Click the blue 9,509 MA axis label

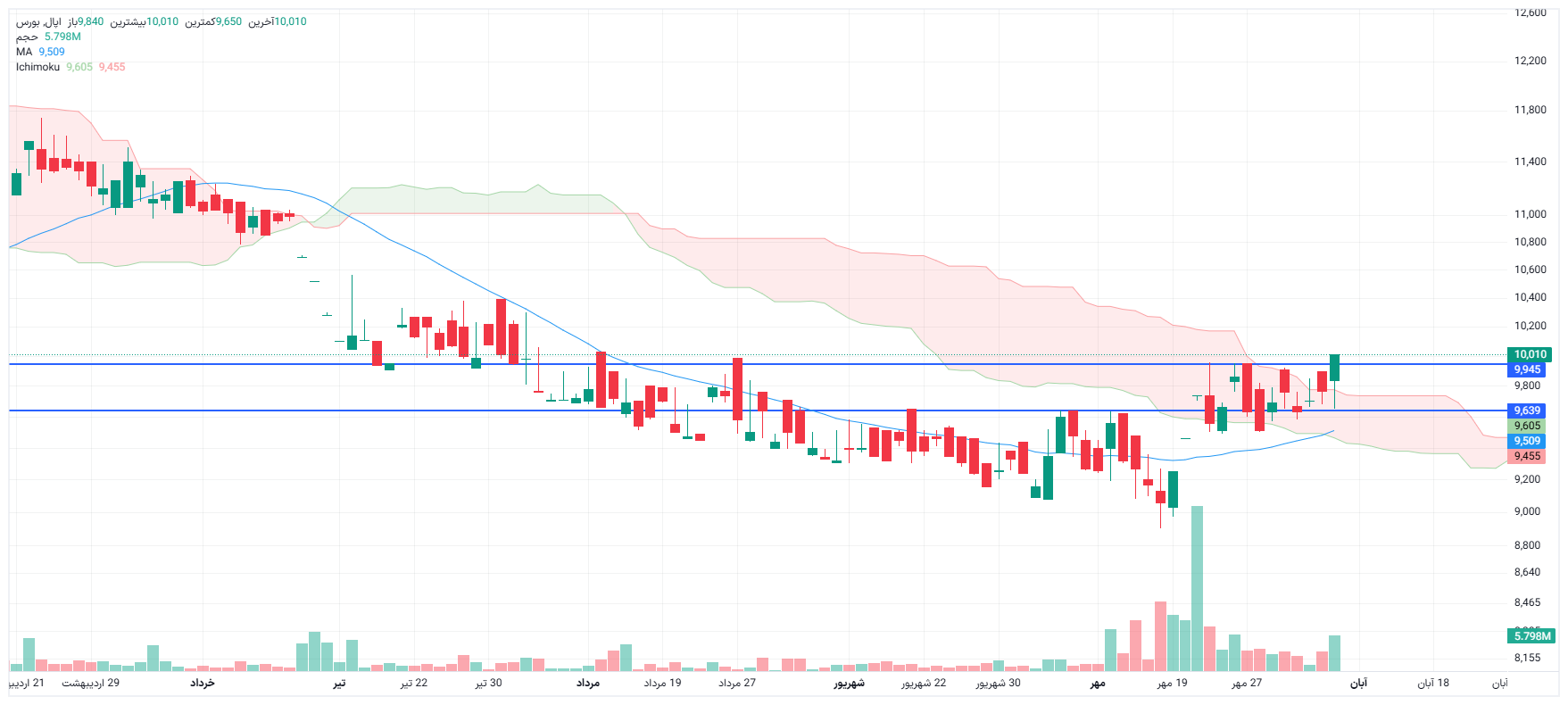[x=1527, y=441]
